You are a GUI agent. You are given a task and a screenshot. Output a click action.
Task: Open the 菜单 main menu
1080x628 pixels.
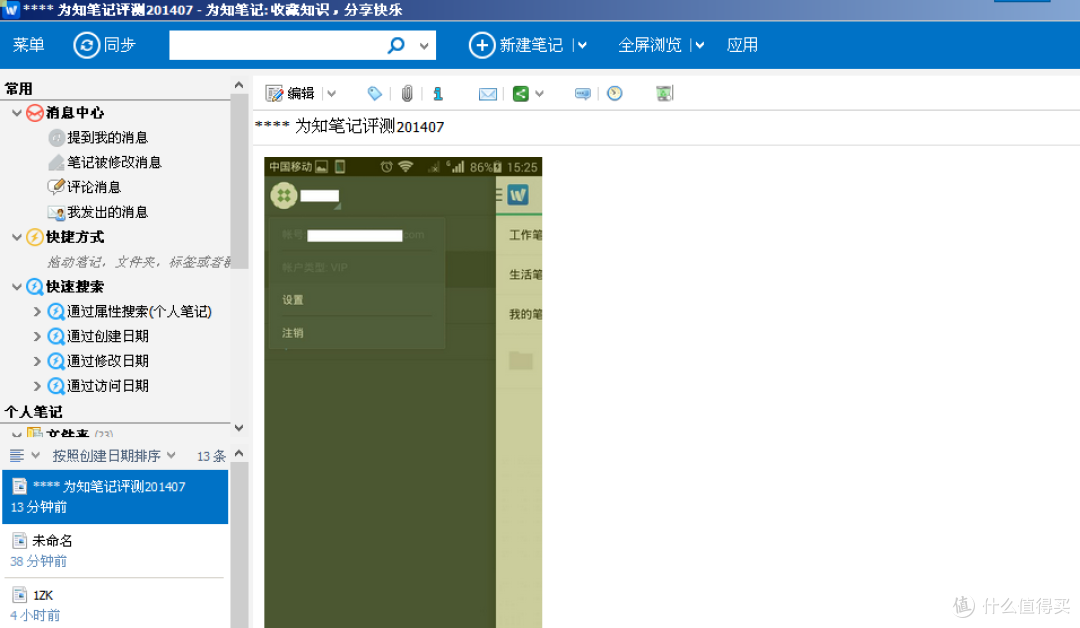pyautogui.click(x=28, y=45)
